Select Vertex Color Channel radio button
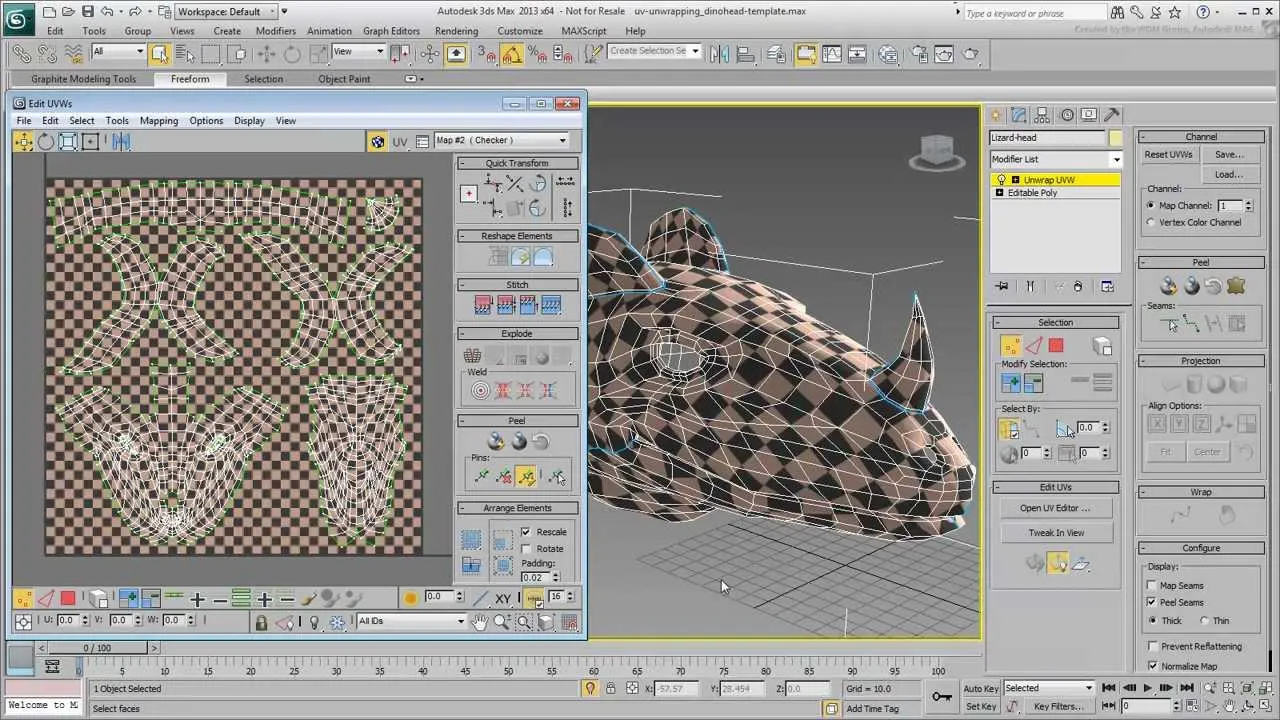The width and height of the screenshot is (1280, 720). coord(1151,222)
